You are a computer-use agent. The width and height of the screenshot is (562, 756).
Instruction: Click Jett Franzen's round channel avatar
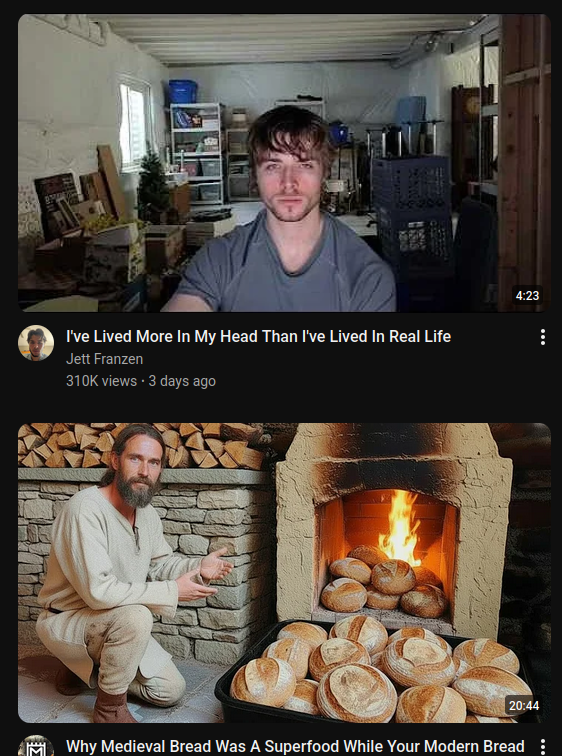pos(36,343)
